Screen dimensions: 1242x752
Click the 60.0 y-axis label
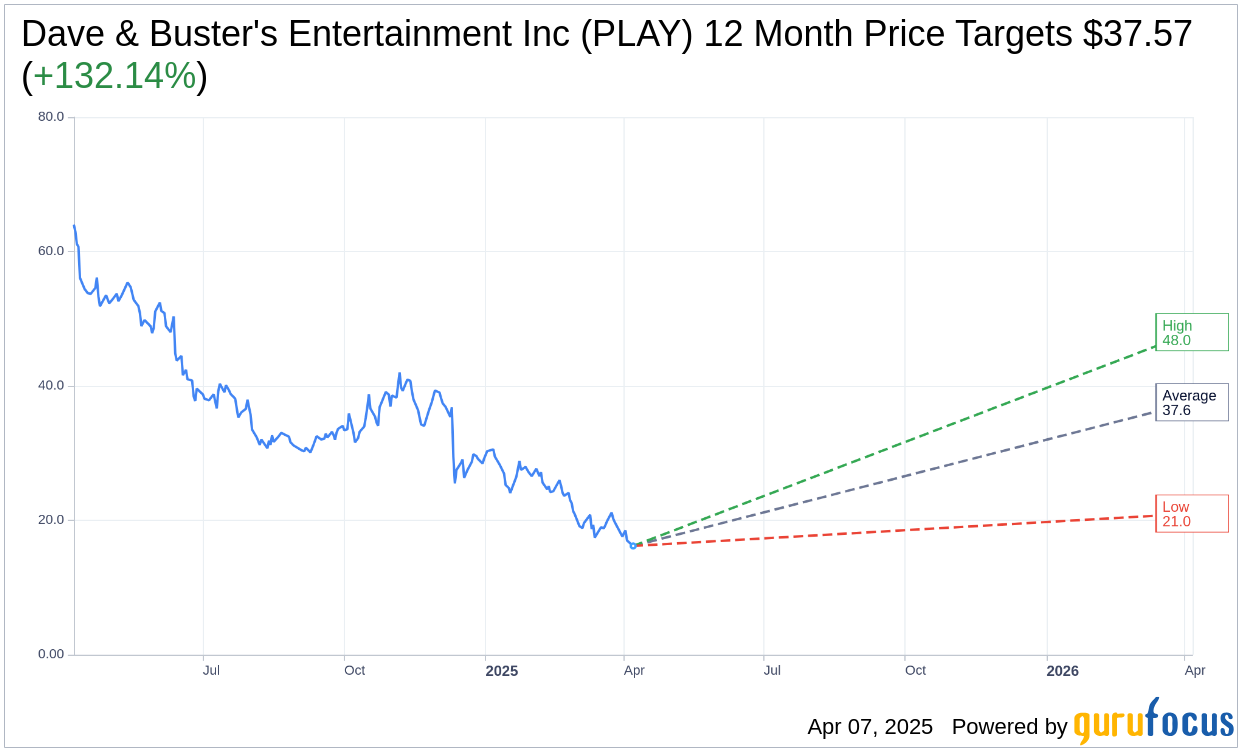(x=51, y=251)
